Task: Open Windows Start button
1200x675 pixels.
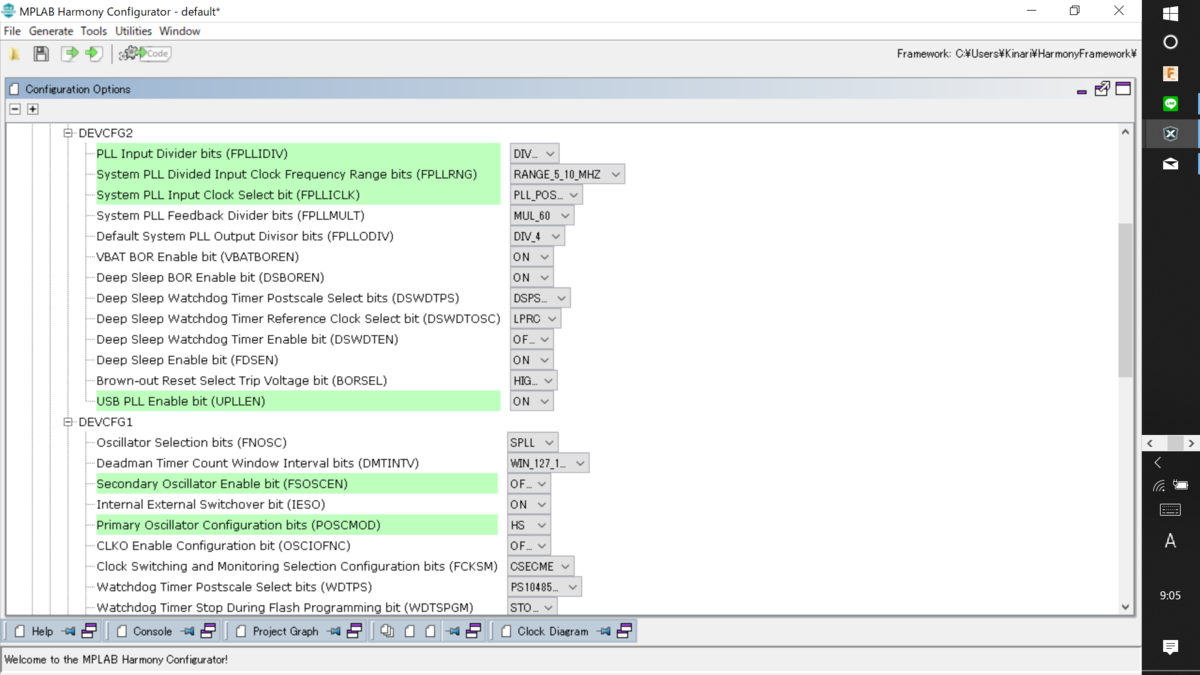Action: coord(1171,13)
